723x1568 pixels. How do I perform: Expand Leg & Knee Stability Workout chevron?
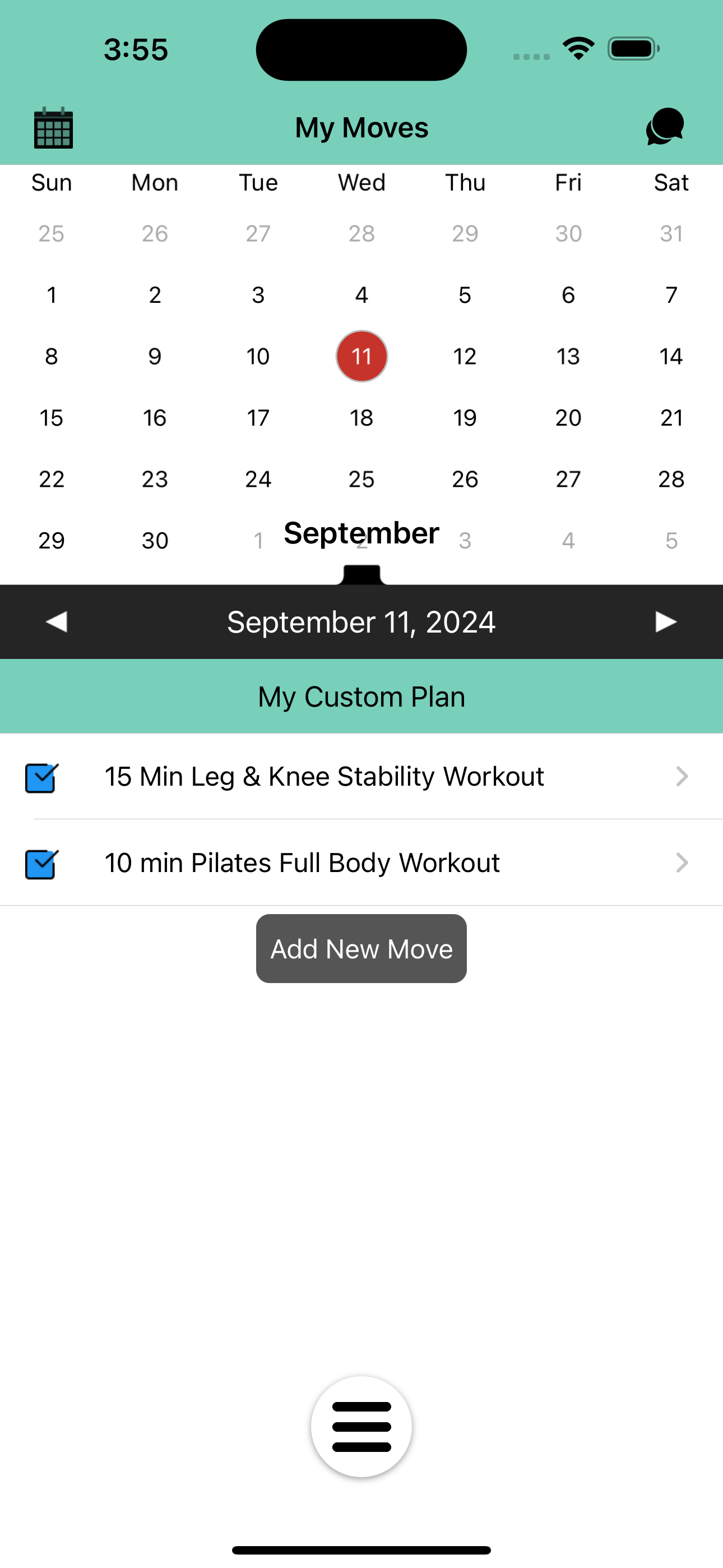pos(682,776)
